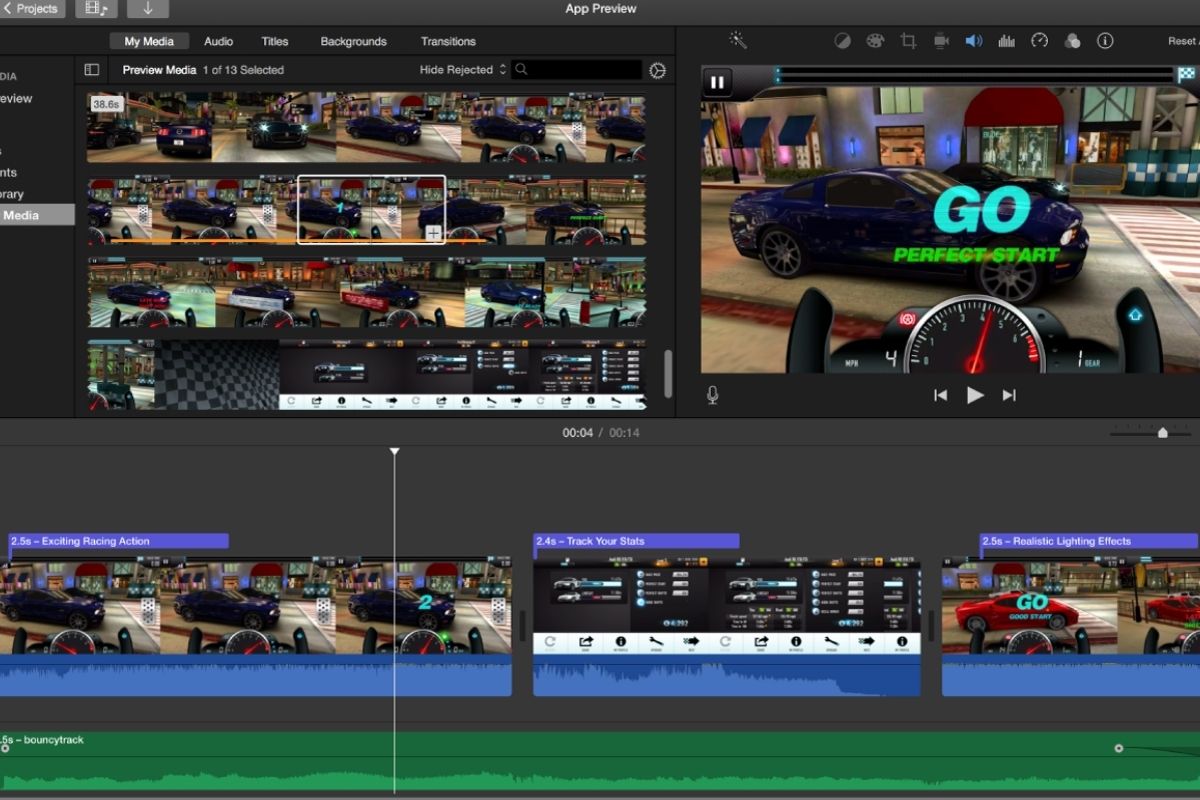Open noise reduction and equalizer icon

click(x=1006, y=41)
